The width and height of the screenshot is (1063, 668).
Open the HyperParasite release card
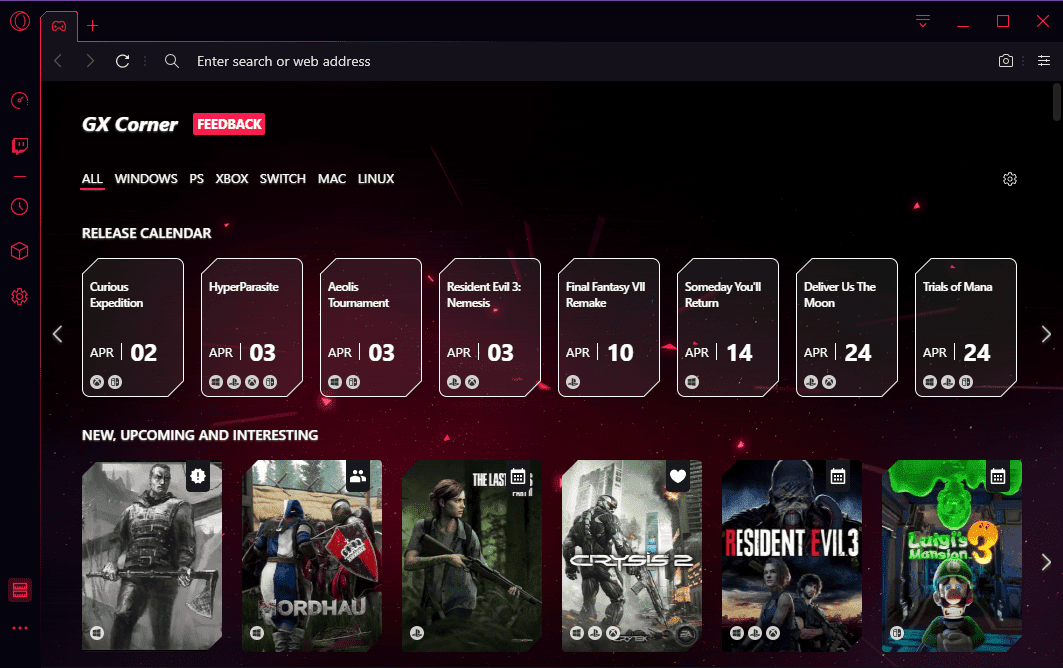252,328
